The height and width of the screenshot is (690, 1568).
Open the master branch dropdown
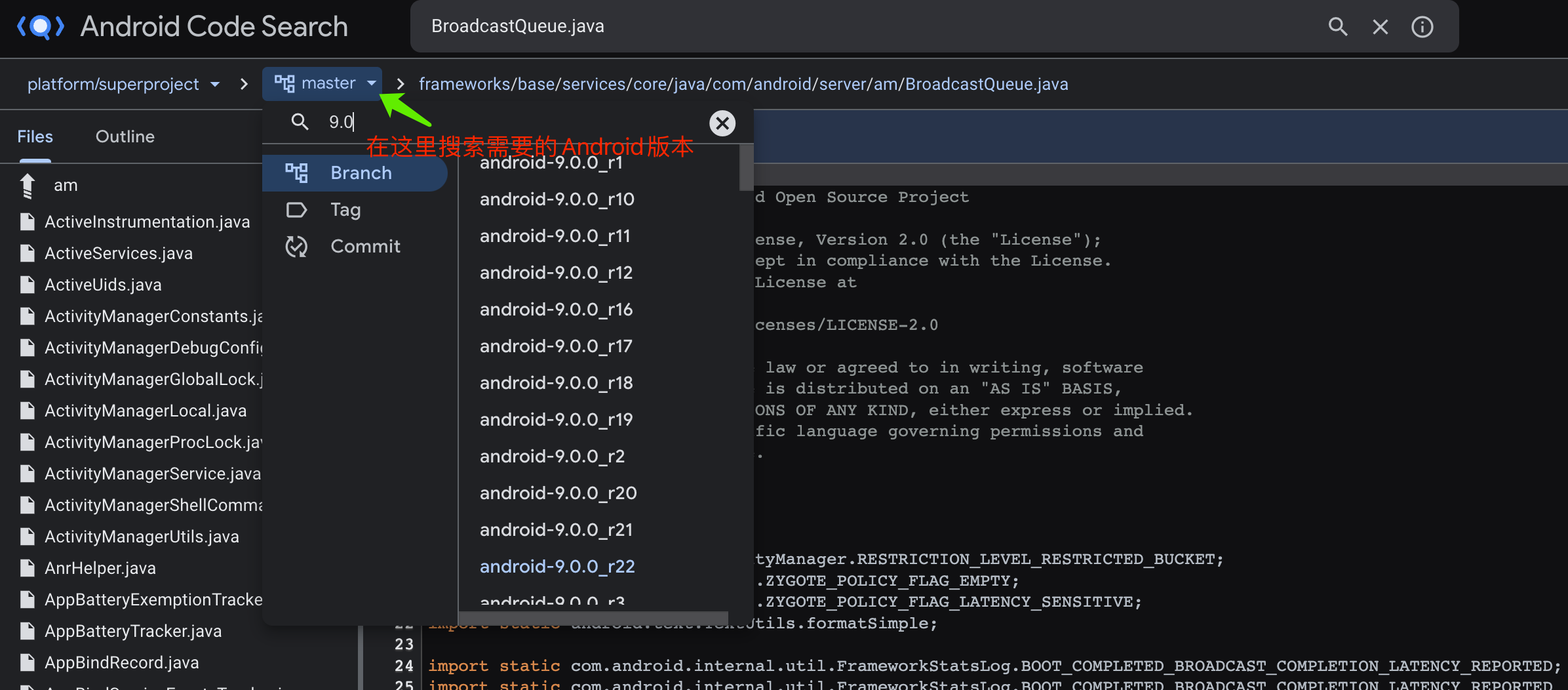pos(322,83)
